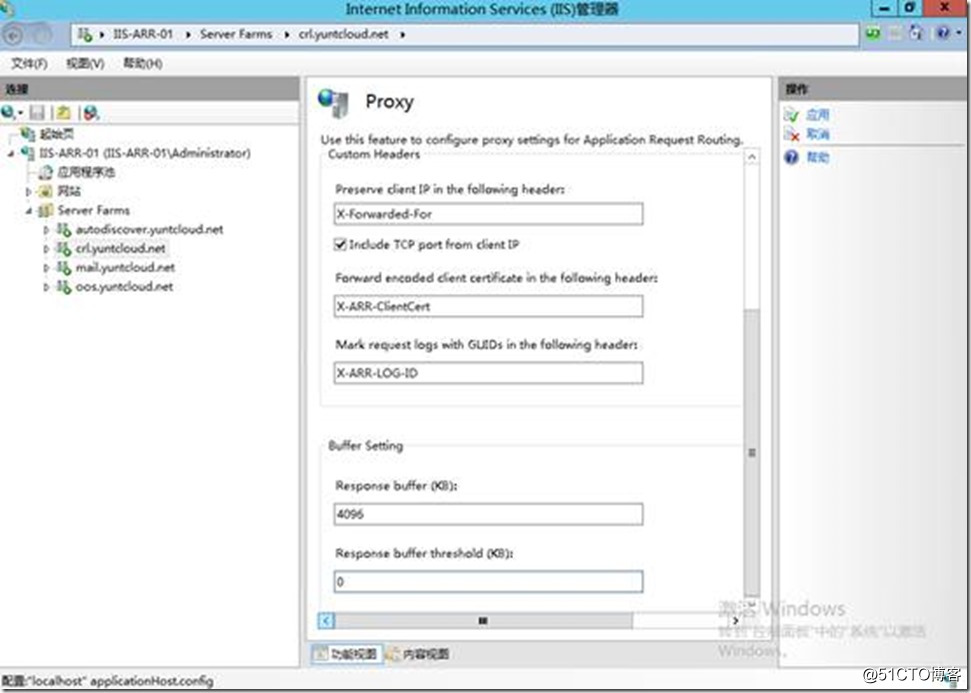Image resolution: width=971 pixels, height=693 pixels.
Task: Click the forward navigation arrow button
Action: [x=42, y=35]
